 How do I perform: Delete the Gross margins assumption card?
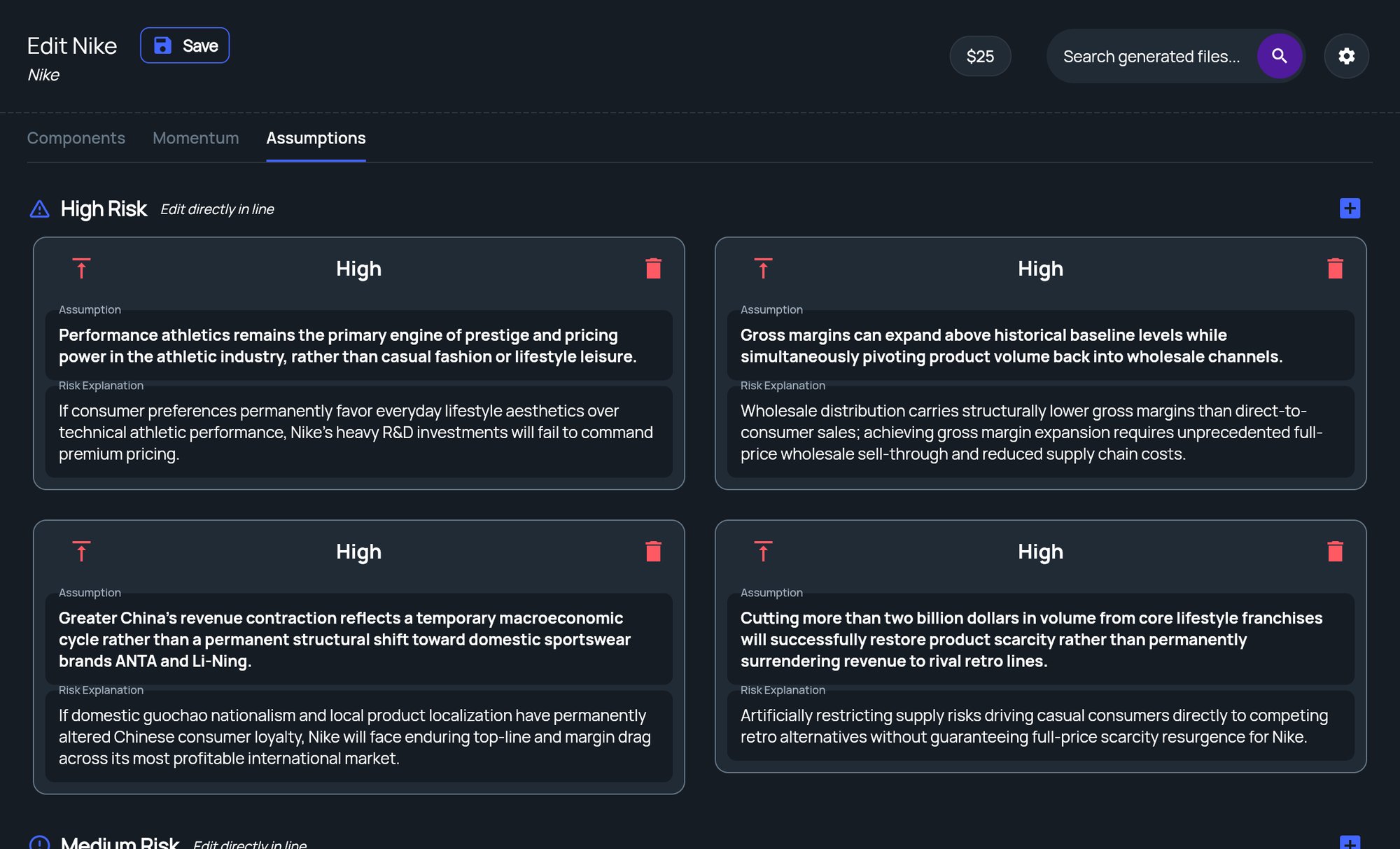[1335, 268]
